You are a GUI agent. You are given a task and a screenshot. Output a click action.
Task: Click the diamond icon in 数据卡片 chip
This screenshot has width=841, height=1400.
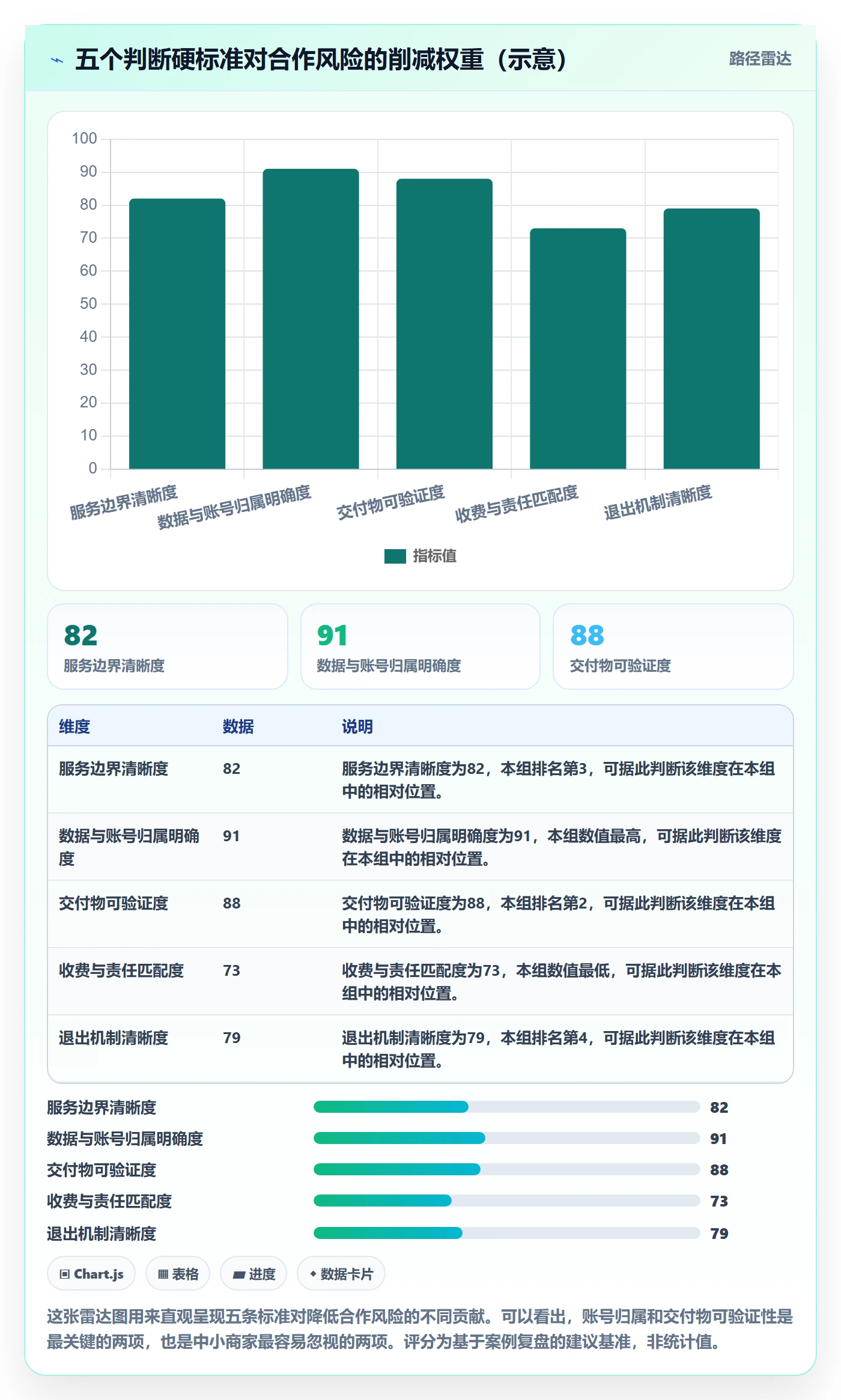click(313, 1274)
